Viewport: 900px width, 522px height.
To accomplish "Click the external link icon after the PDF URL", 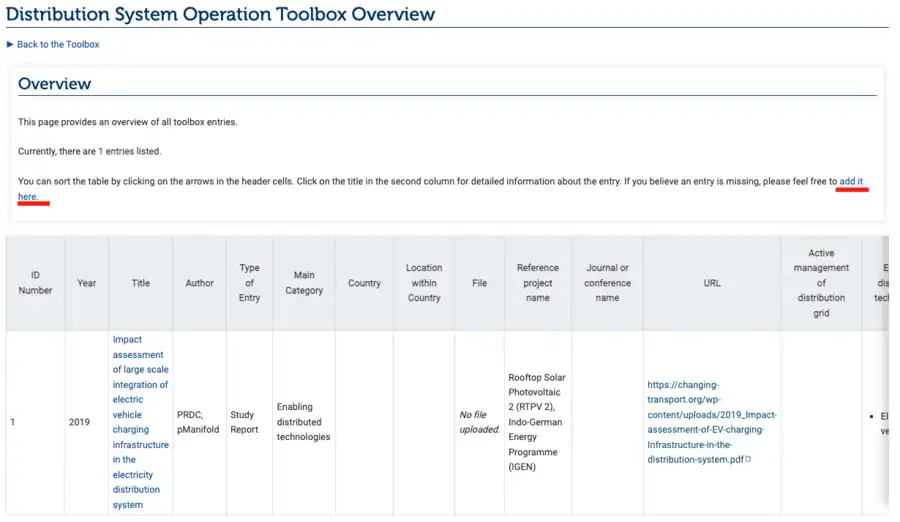I will click(748, 460).
